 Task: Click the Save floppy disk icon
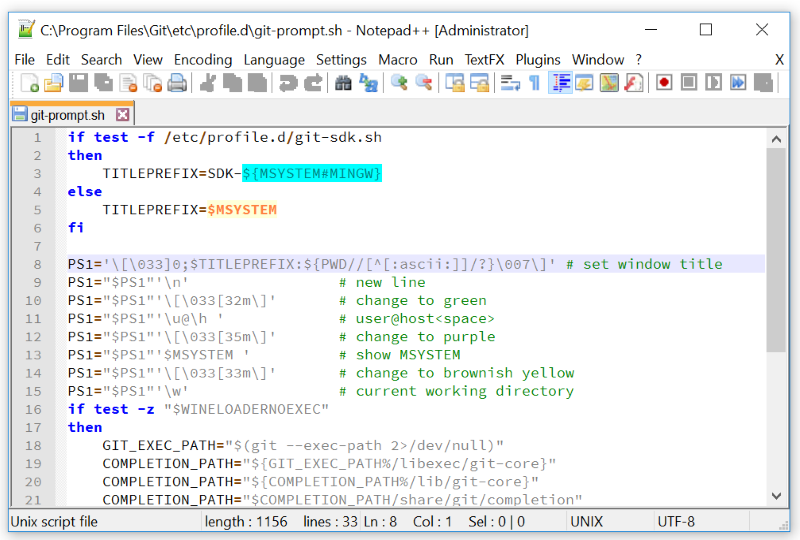click(x=79, y=83)
